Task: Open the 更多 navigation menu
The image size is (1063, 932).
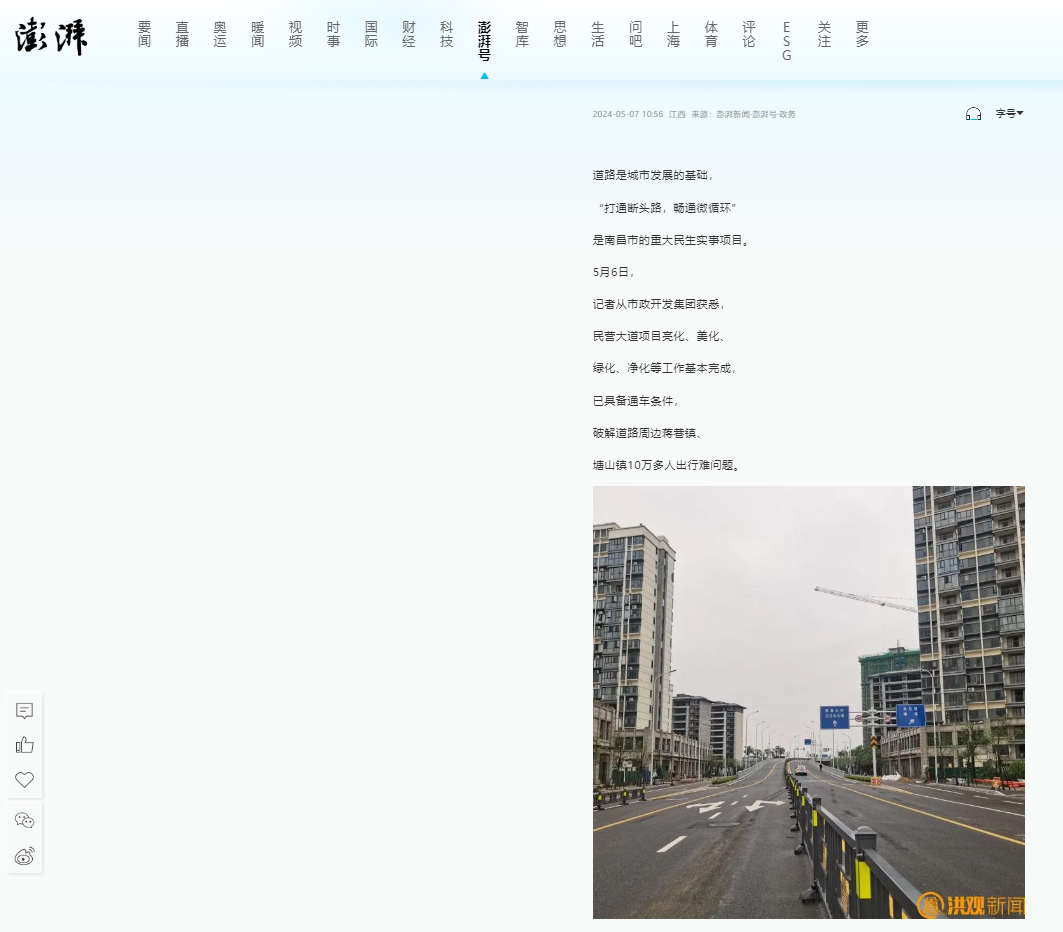Action: pos(862,34)
